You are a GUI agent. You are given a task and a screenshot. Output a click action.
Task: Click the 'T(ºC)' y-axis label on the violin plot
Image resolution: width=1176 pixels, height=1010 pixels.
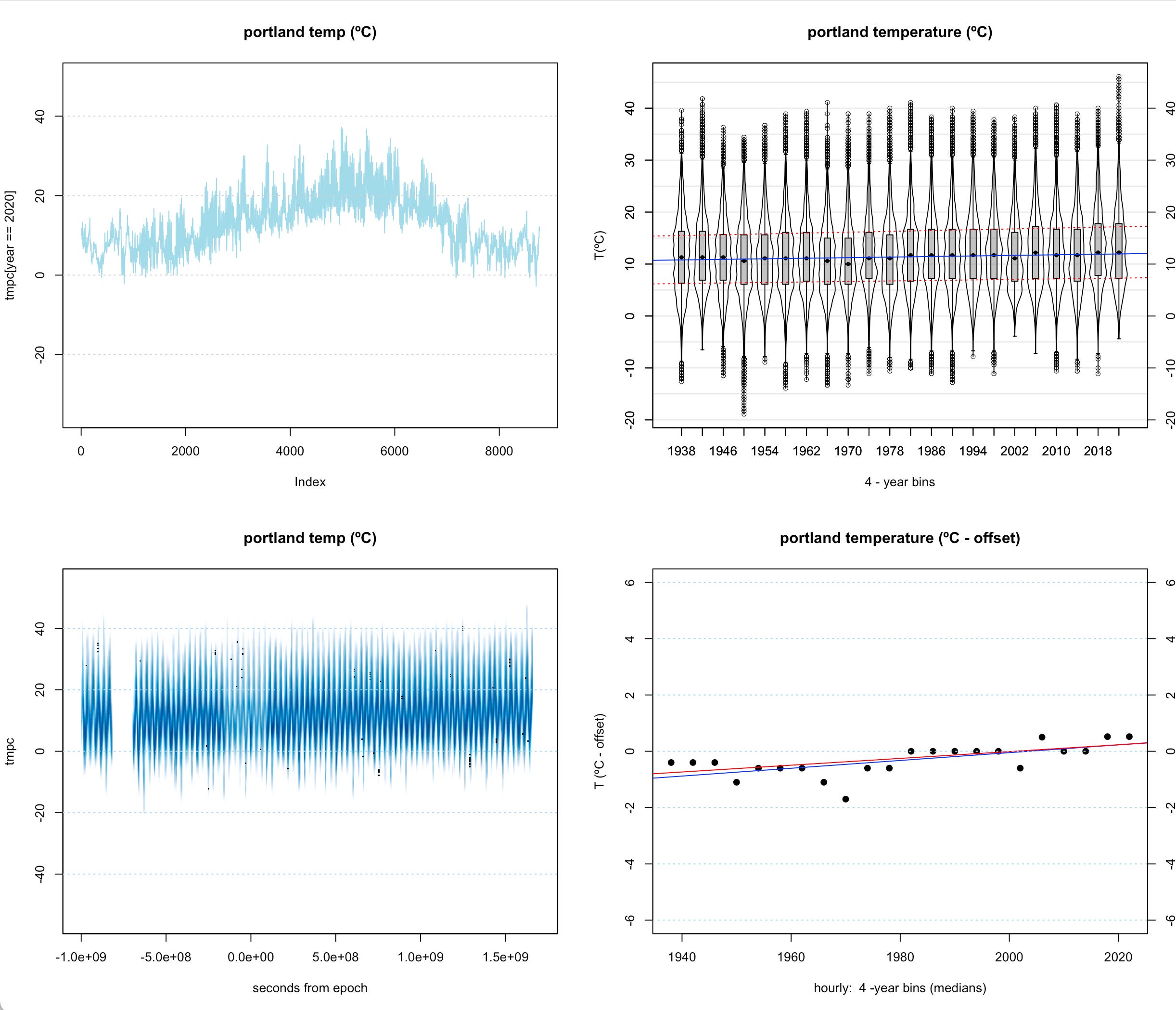click(x=600, y=245)
